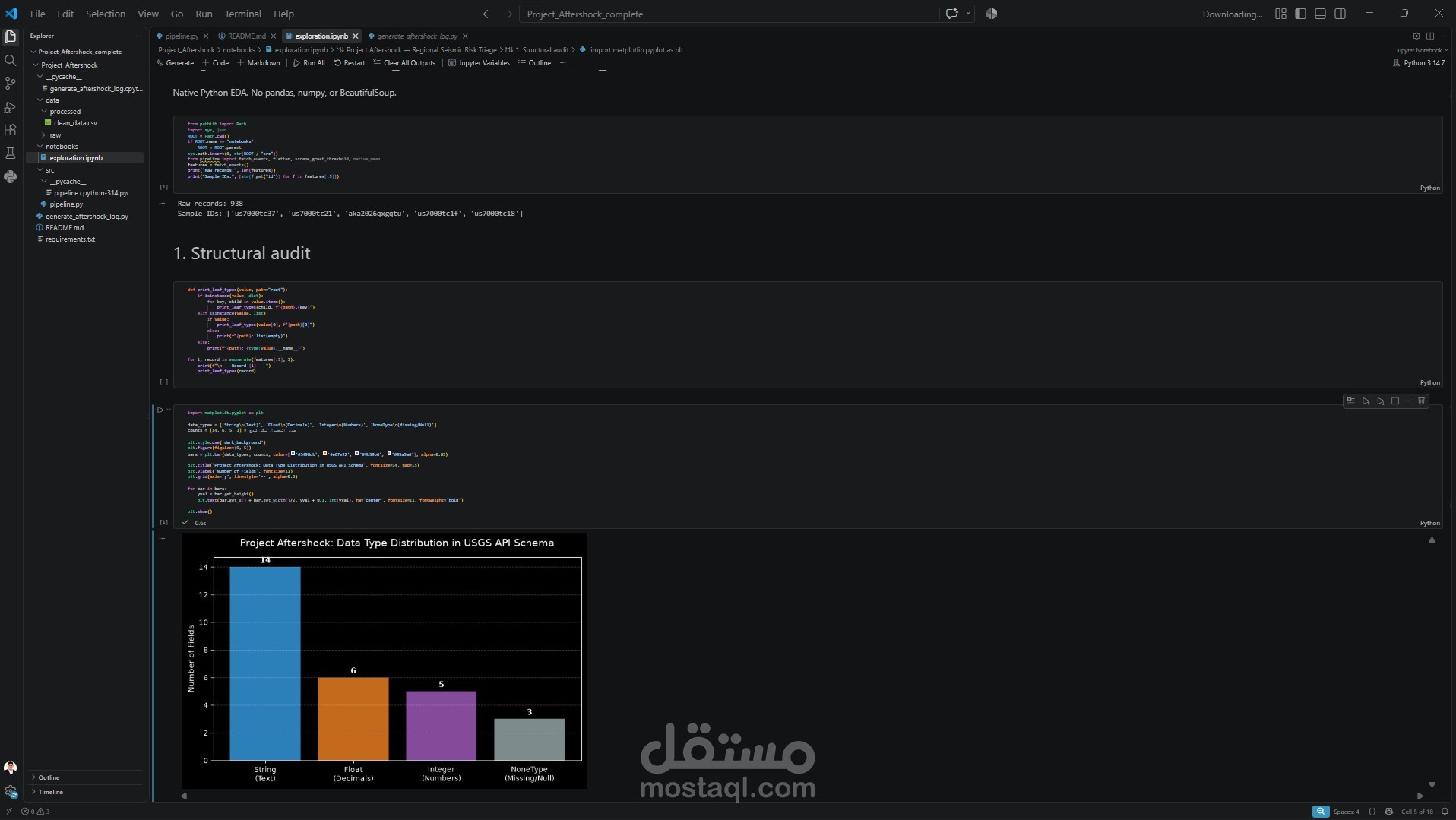
Task: Open the Run and Debug view
Action: click(x=11, y=107)
